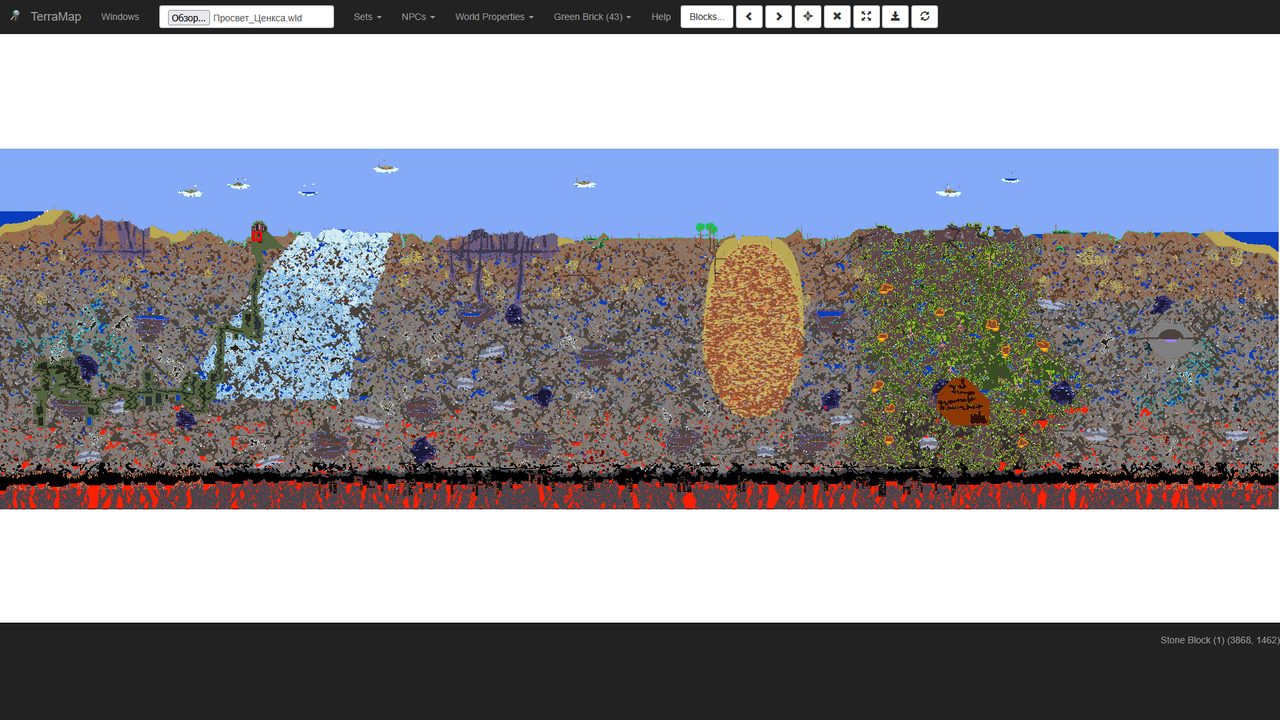Click the brown underground house on the map
The image size is (1280, 720).
coord(963,402)
